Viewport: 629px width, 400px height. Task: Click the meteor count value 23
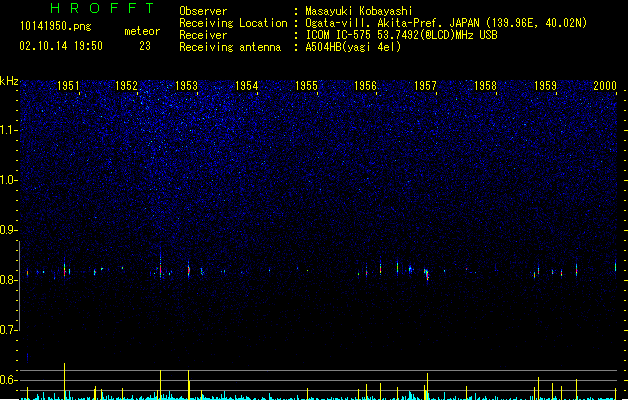click(x=145, y=46)
